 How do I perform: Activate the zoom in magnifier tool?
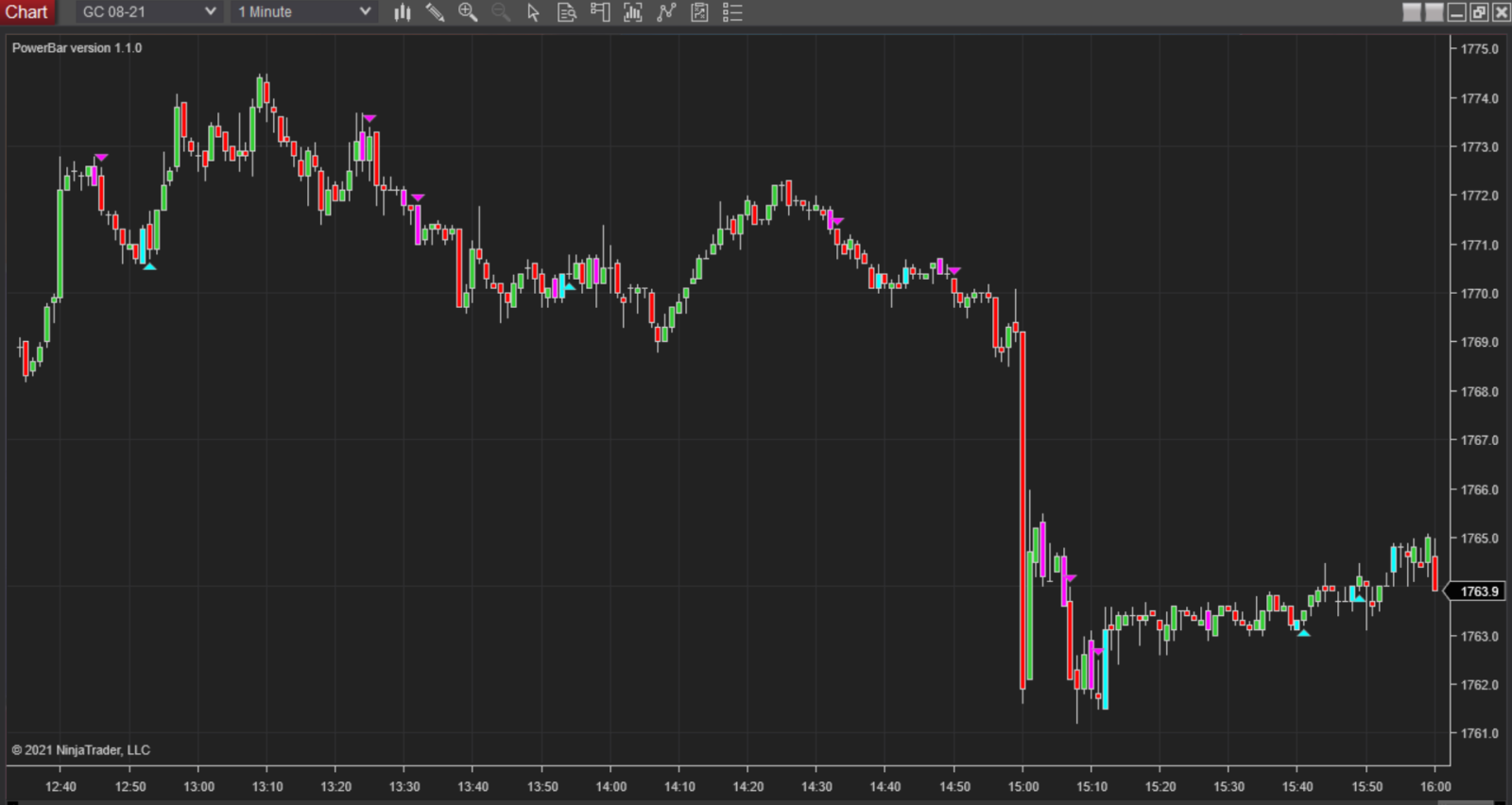click(x=468, y=12)
